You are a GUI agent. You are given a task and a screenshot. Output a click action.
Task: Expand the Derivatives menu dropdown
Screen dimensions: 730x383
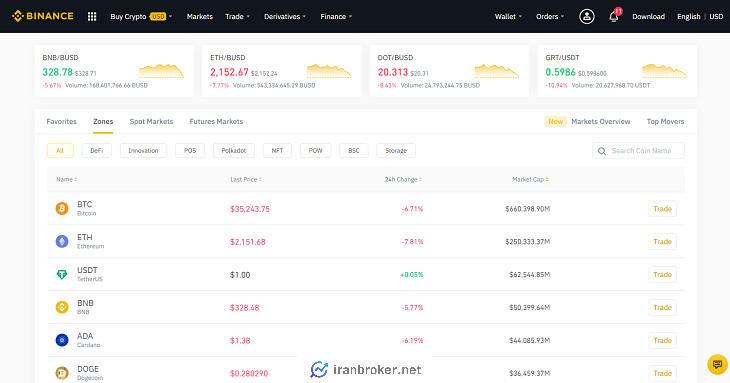pyautogui.click(x=285, y=16)
